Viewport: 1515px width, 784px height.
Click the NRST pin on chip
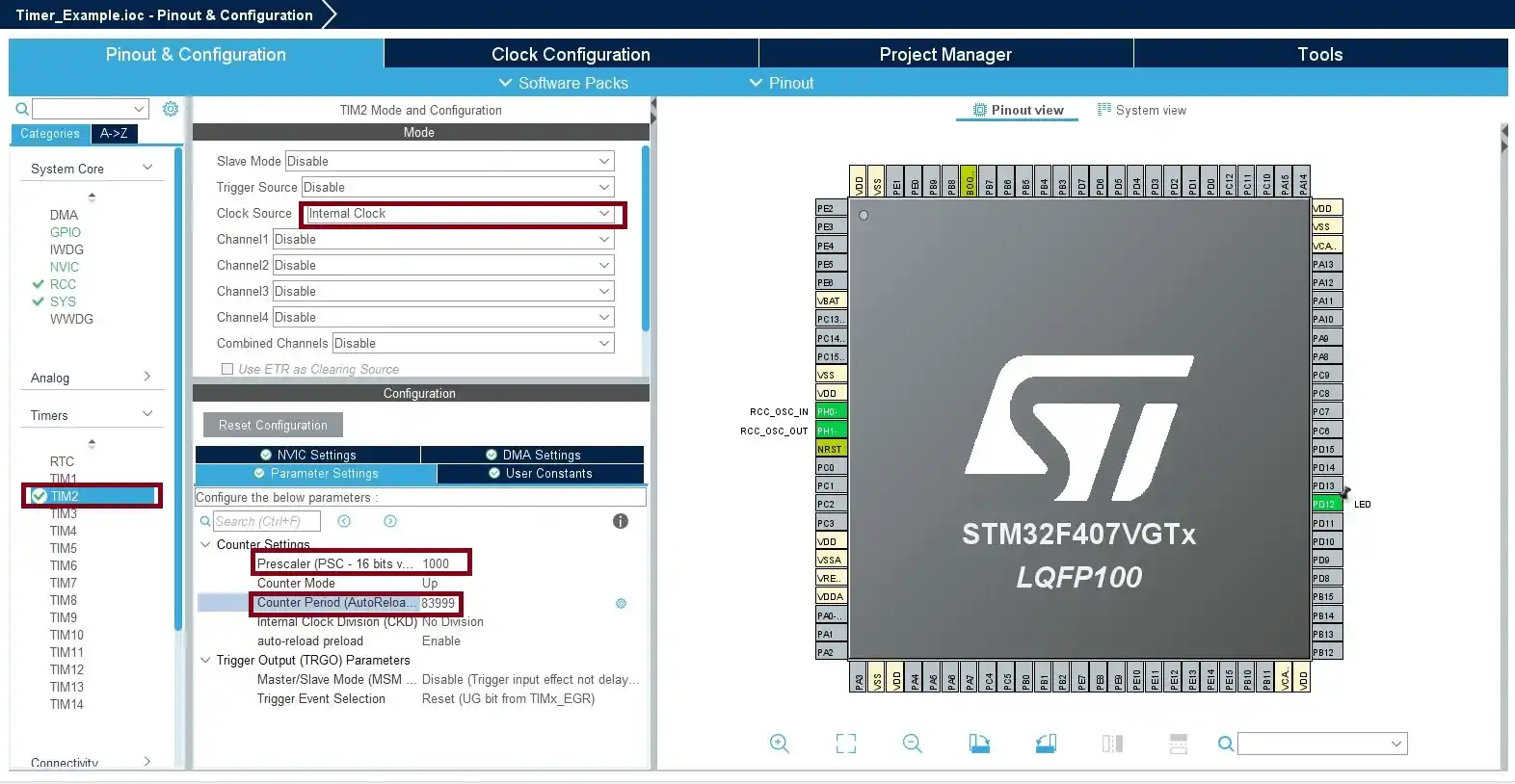tap(831, 449)
